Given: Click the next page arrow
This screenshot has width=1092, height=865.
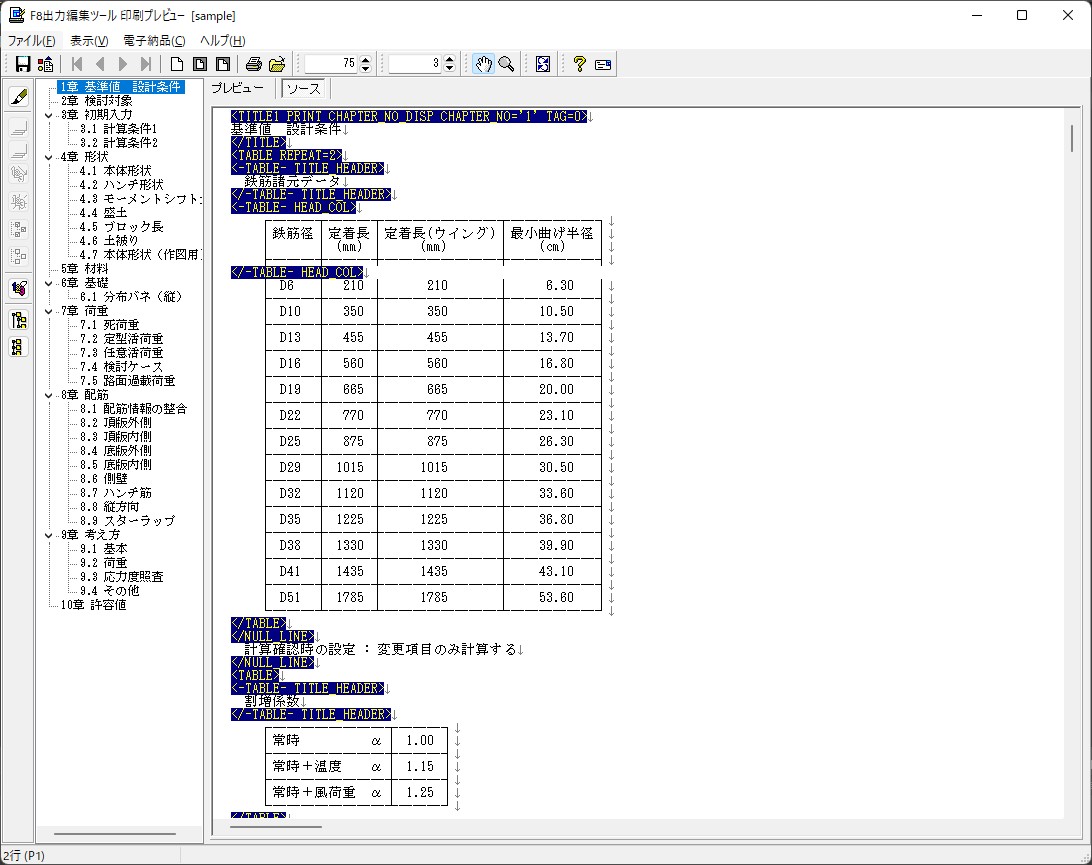Looking at the screenshot, I should [x=123, y=64].
